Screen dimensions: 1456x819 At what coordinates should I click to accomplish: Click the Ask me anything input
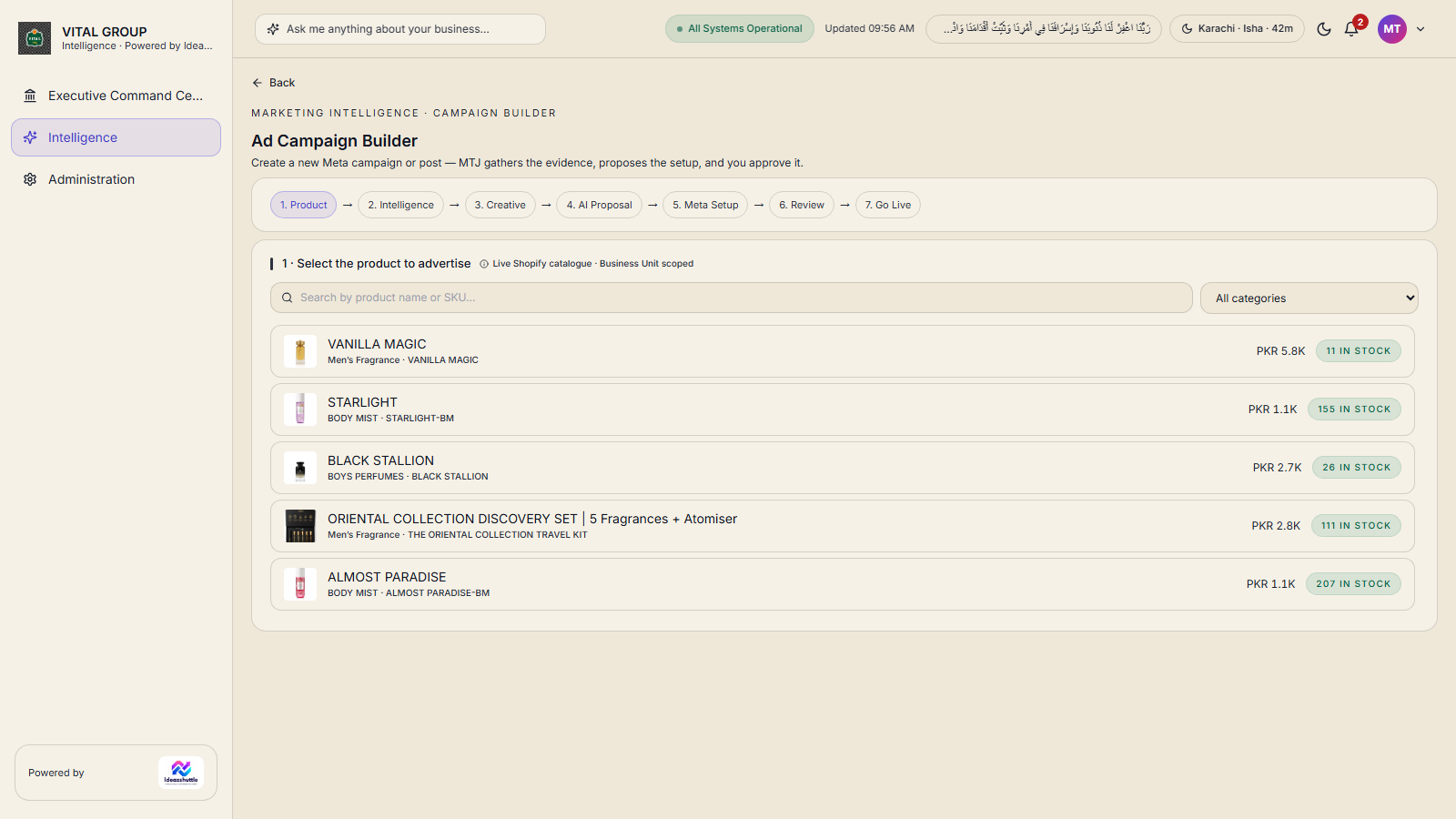point(400,29)
